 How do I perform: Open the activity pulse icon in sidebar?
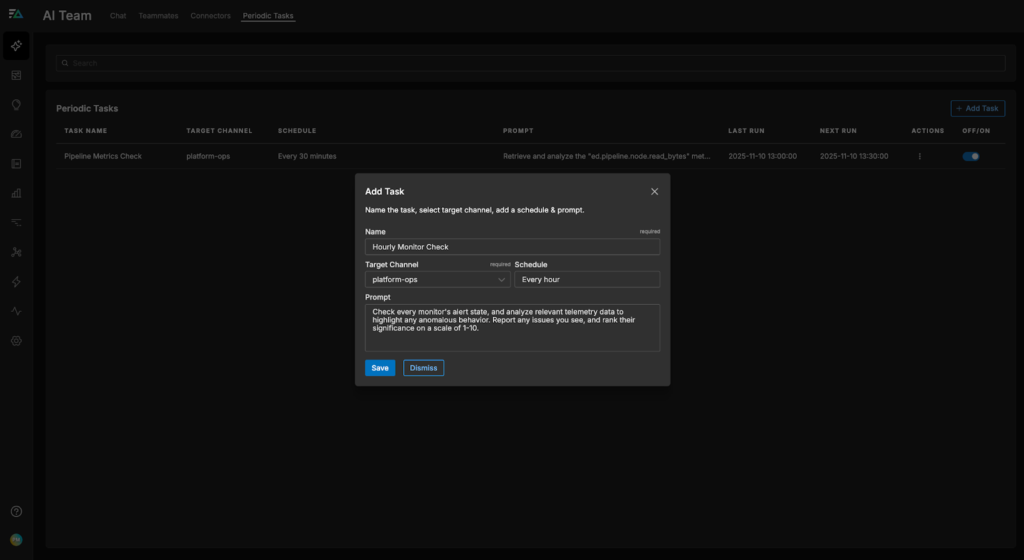pyautogui.click(x=16, y=311)
